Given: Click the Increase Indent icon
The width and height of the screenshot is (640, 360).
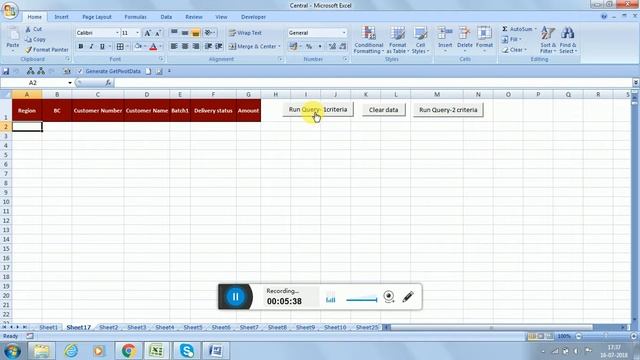Looking at the screenshot, I should (x=219, y=47).
